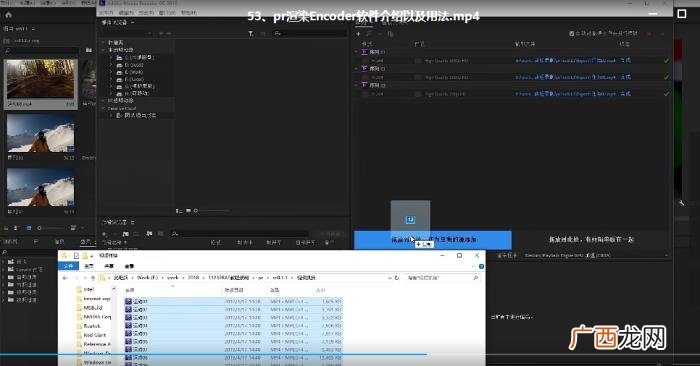Click the properties icon in Explorer title bar
The width and height of the screenshot is (700, 366).
tap(76, 255)
